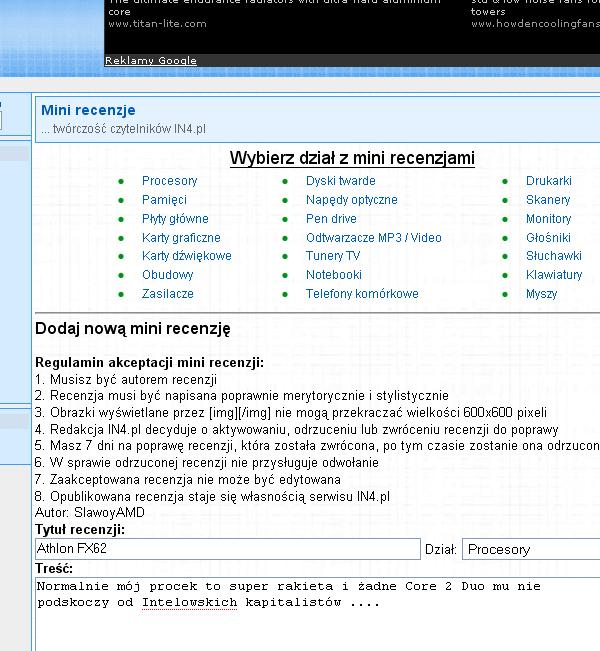
Task: Open Karty graficzne category
Action: [x=181, y=238]
